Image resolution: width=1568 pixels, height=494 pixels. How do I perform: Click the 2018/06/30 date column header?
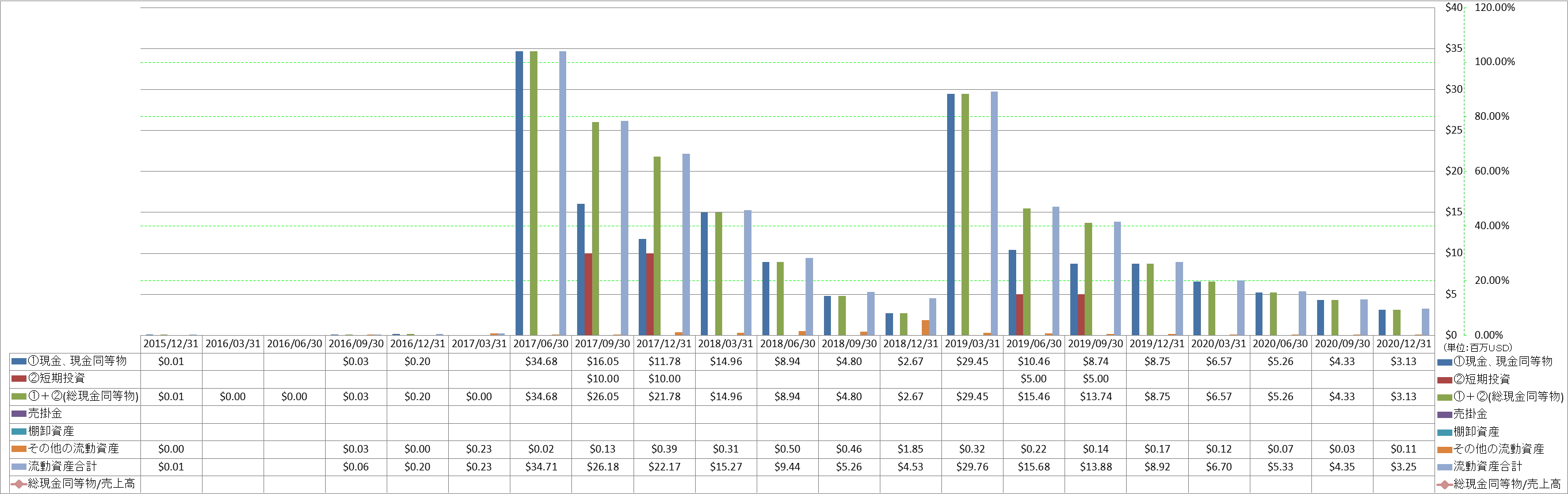point(787,344)
